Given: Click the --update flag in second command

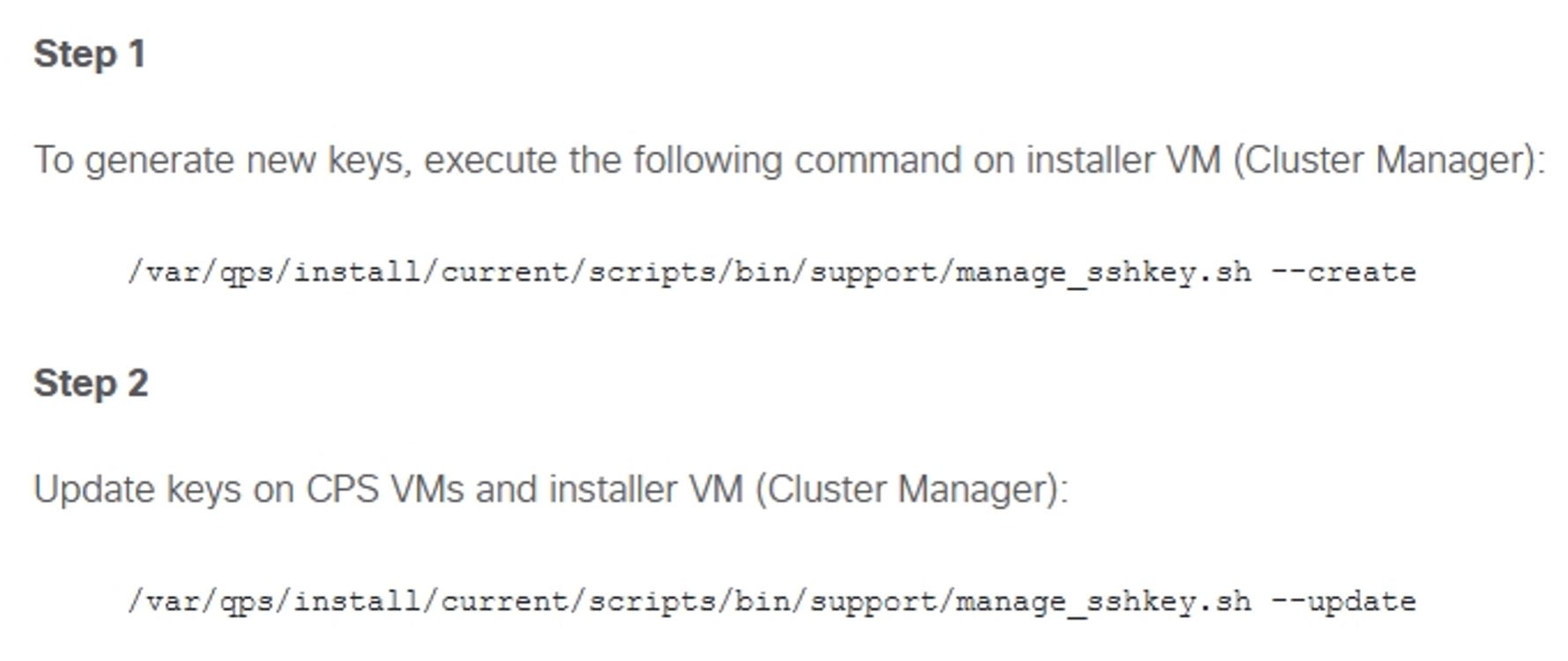Looking at the screenshot, I should click(1344, 602).
